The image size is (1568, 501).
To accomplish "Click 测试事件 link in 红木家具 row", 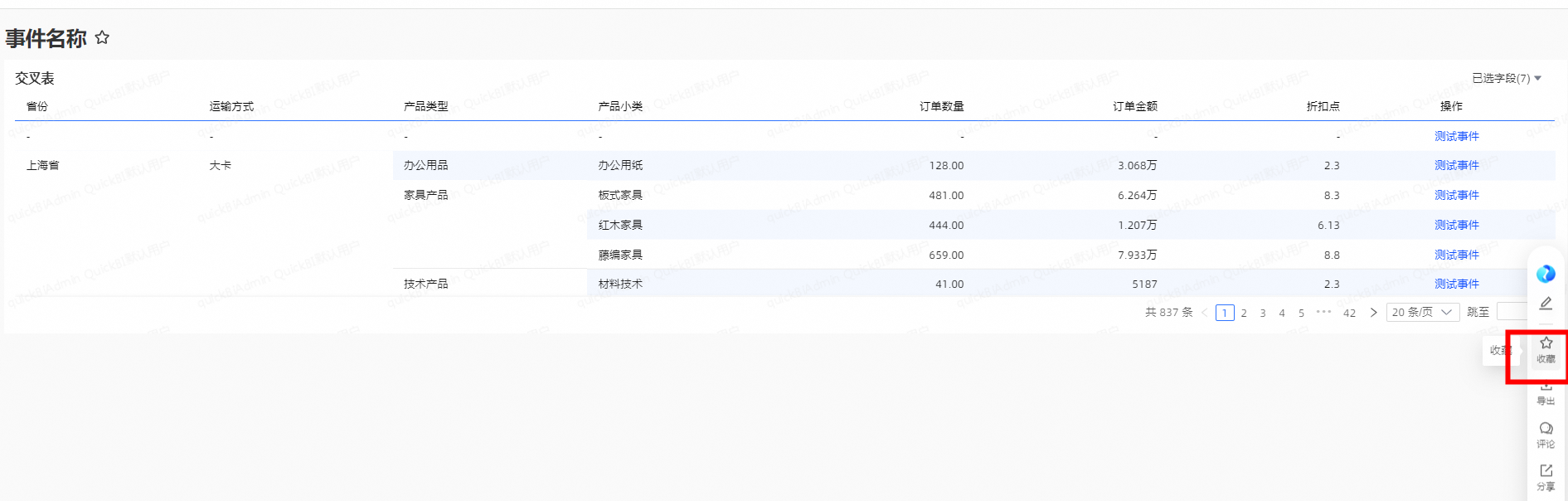I will (1456, 225).
